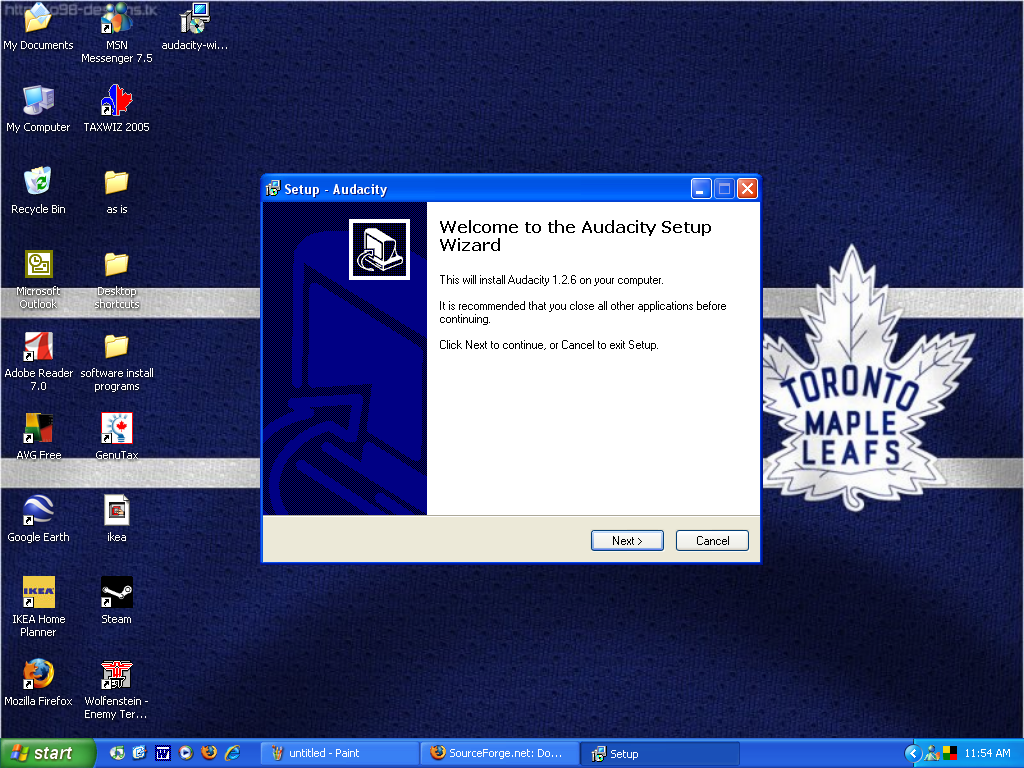Click the 11:54 AM clock in the tray
This screenshot has width=1024, height=768.
(x=987, y=754)
